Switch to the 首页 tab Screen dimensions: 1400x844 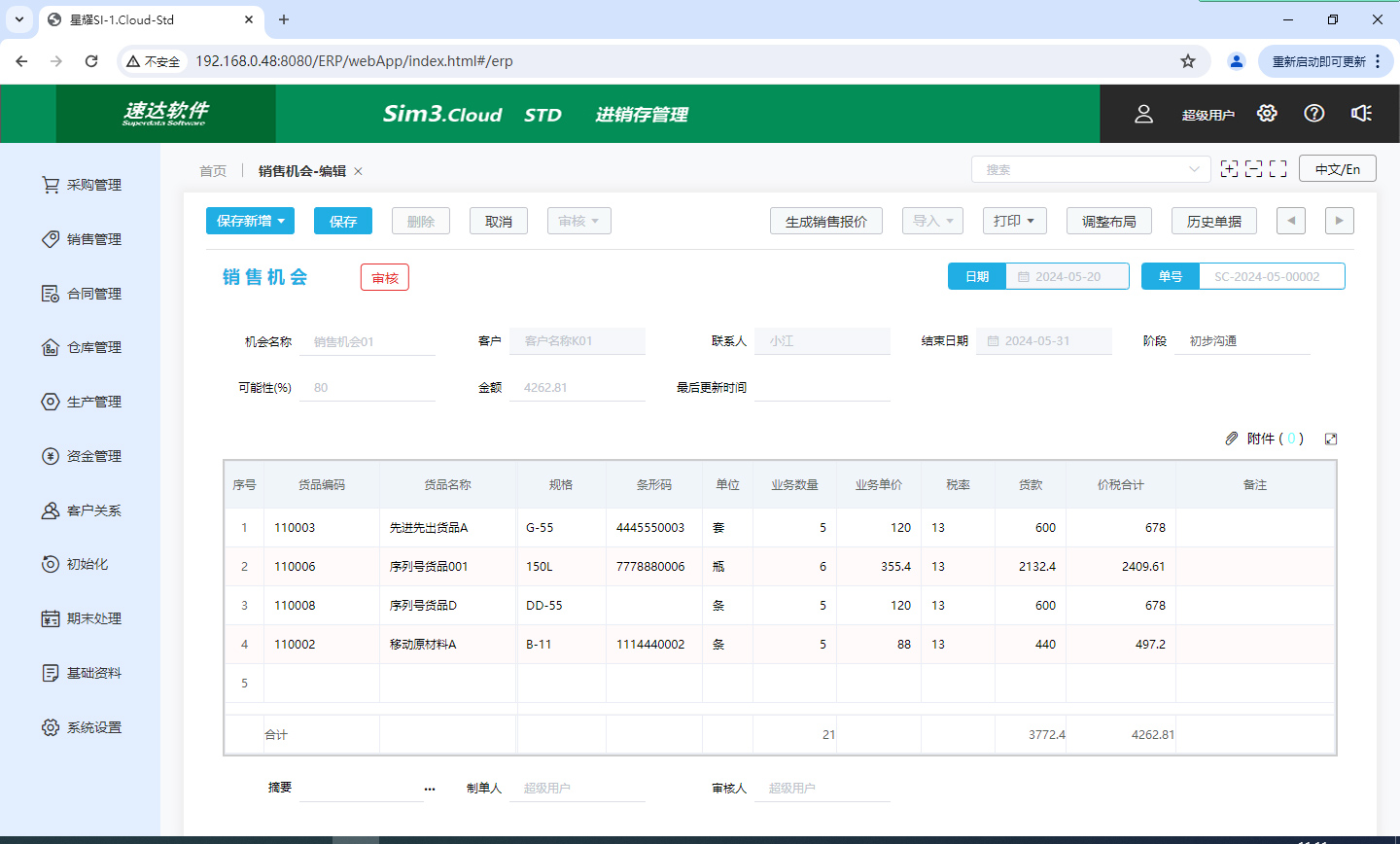(x=213, y=171)
